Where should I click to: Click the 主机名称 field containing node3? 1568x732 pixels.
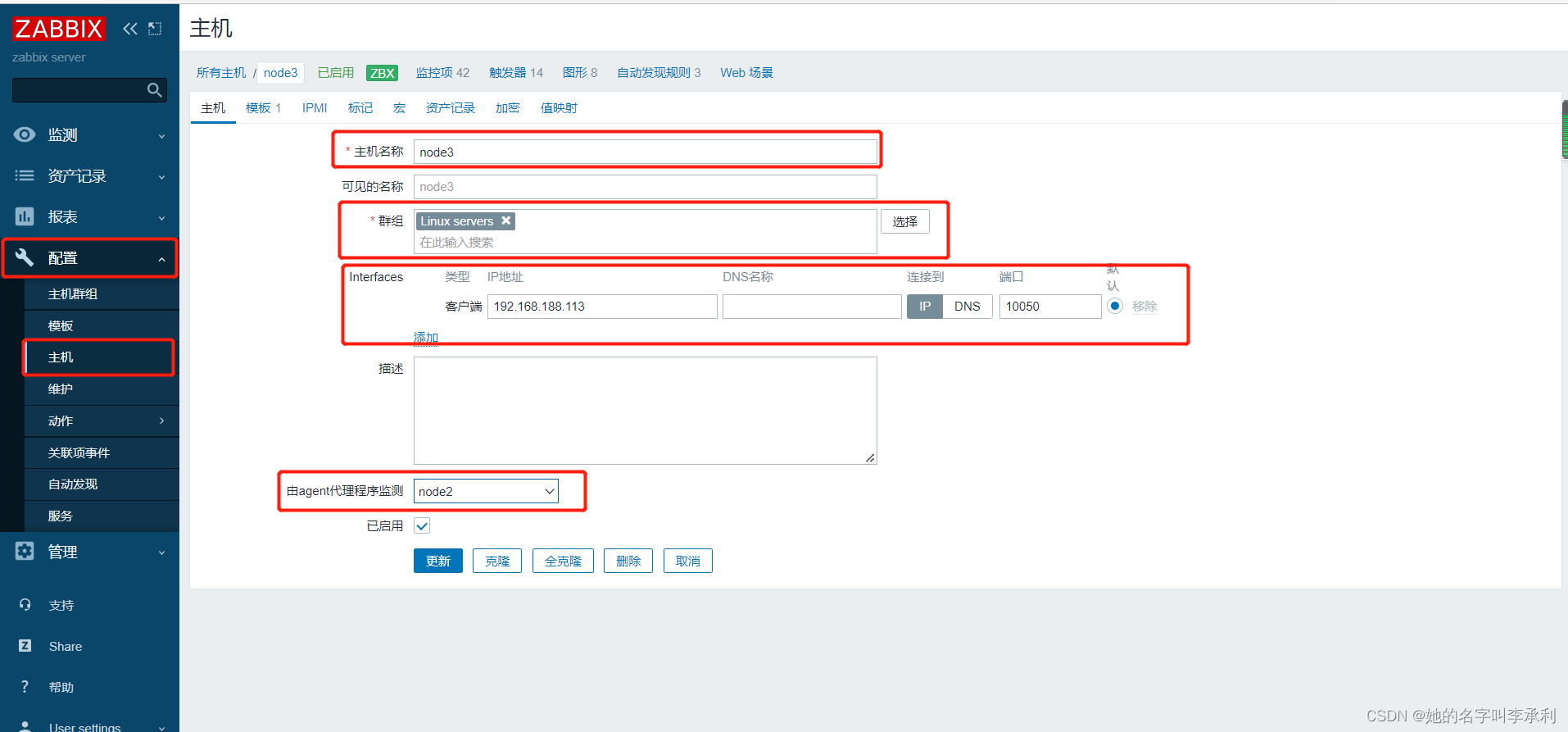coord(646,152)
